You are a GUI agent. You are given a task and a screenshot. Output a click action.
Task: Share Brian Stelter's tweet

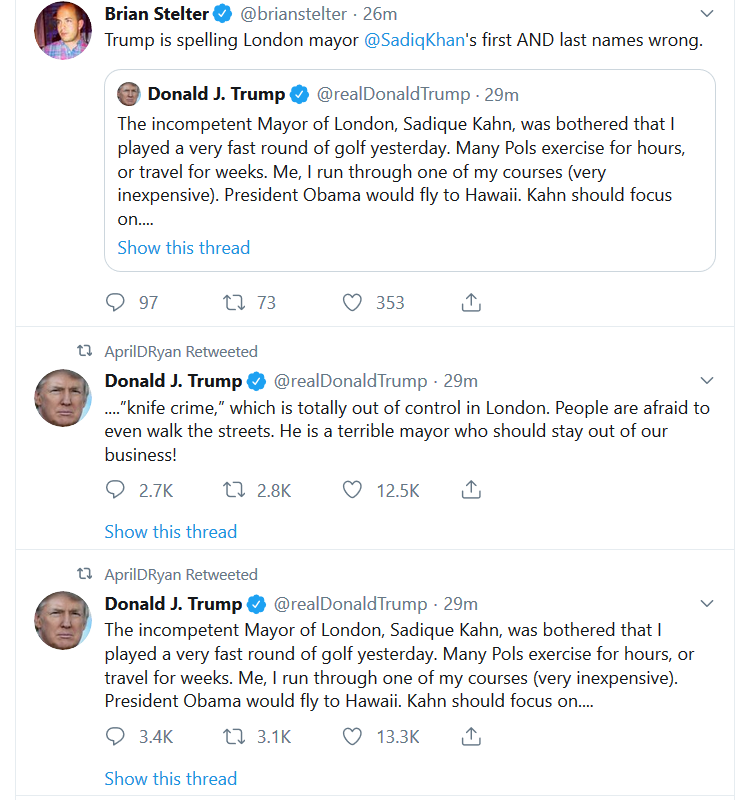472,302
